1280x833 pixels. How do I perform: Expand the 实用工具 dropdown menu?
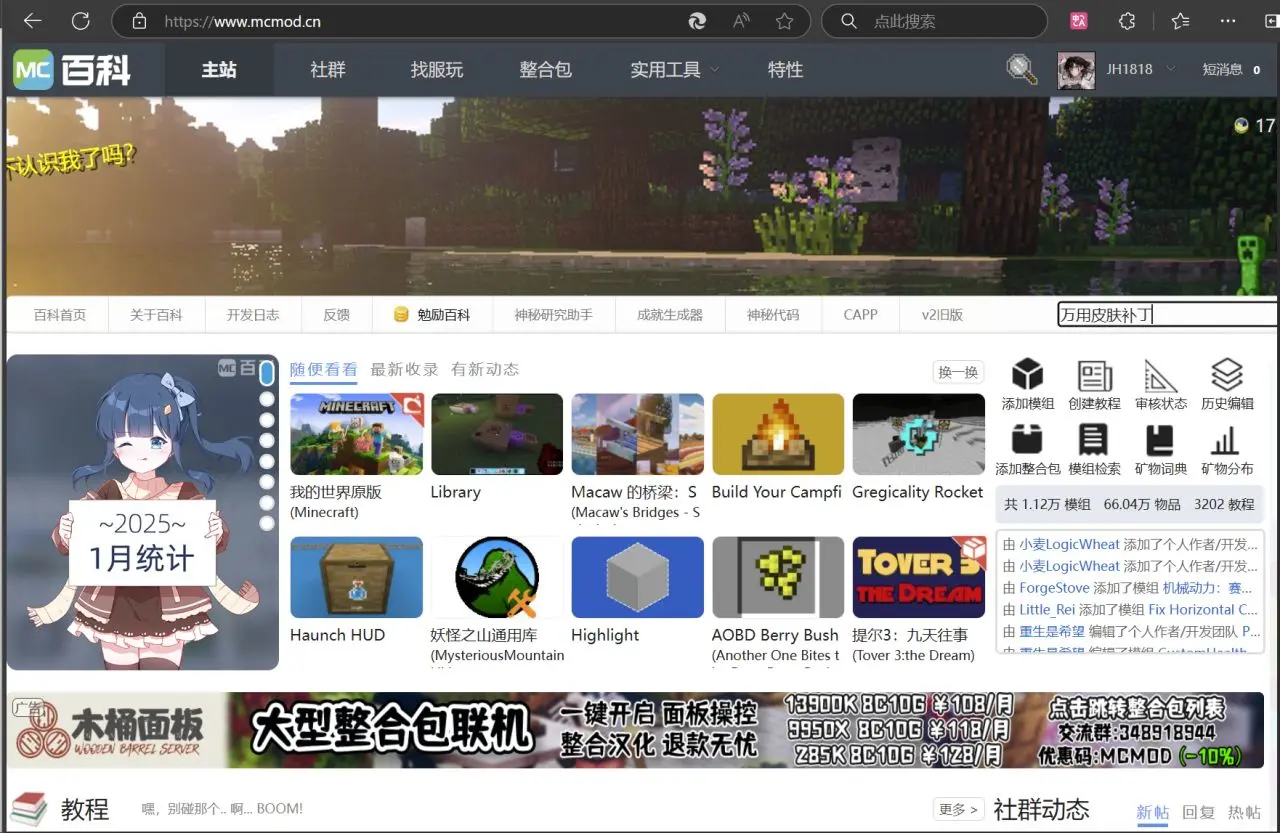pos(675,70)
